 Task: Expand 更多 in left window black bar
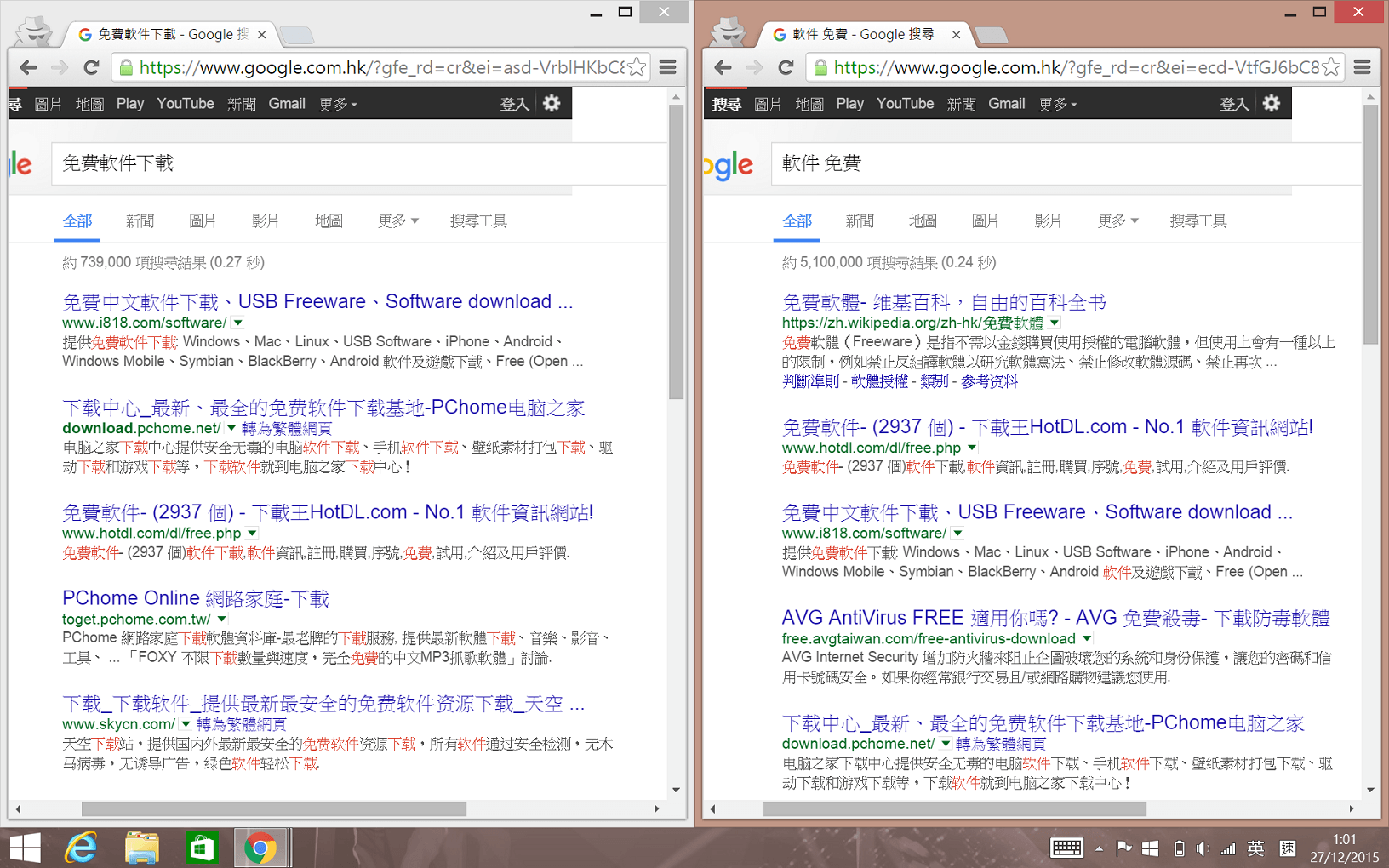point(337,104)
